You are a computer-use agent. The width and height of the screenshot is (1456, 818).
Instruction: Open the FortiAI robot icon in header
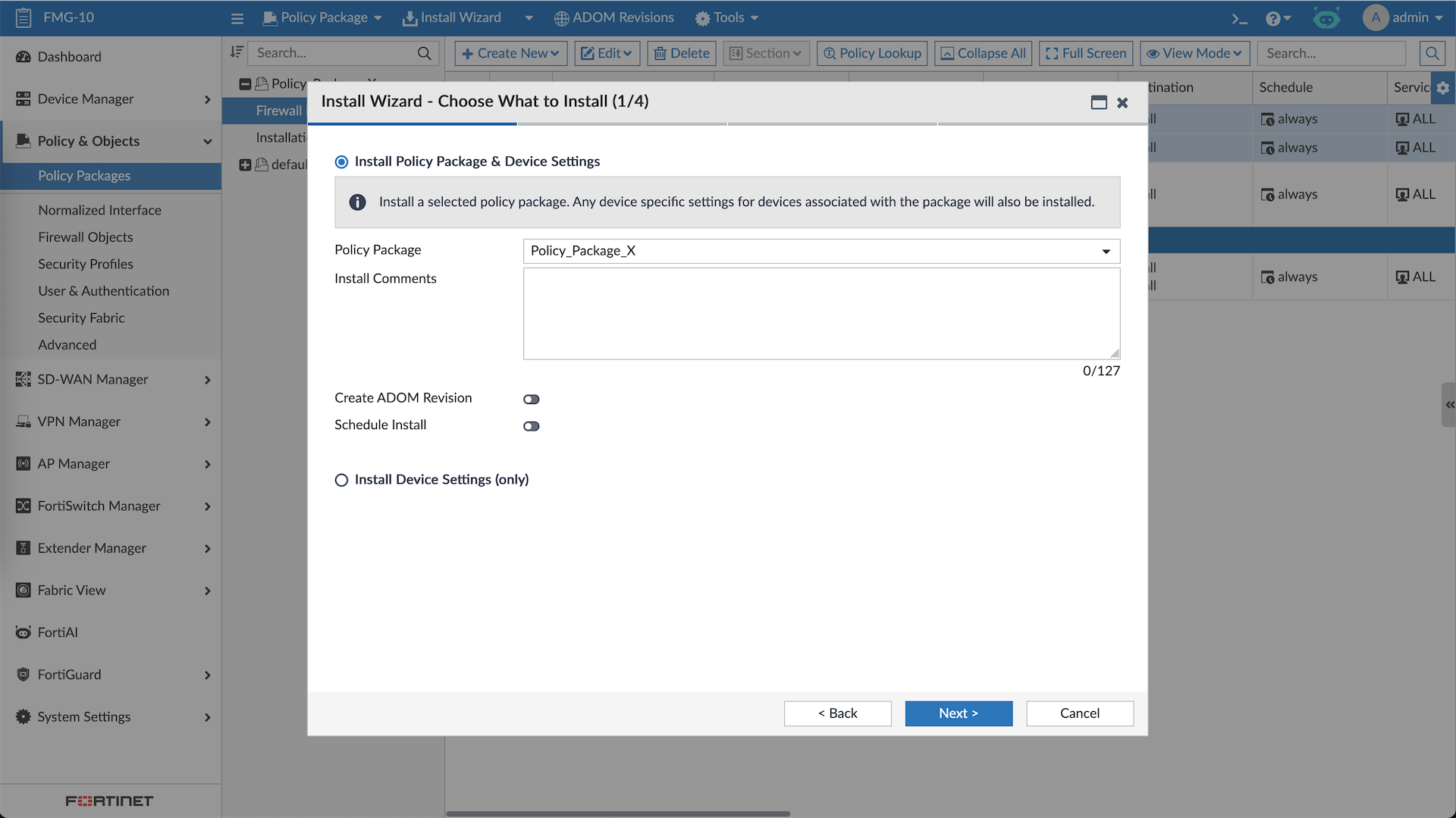tap(1326, 18)
